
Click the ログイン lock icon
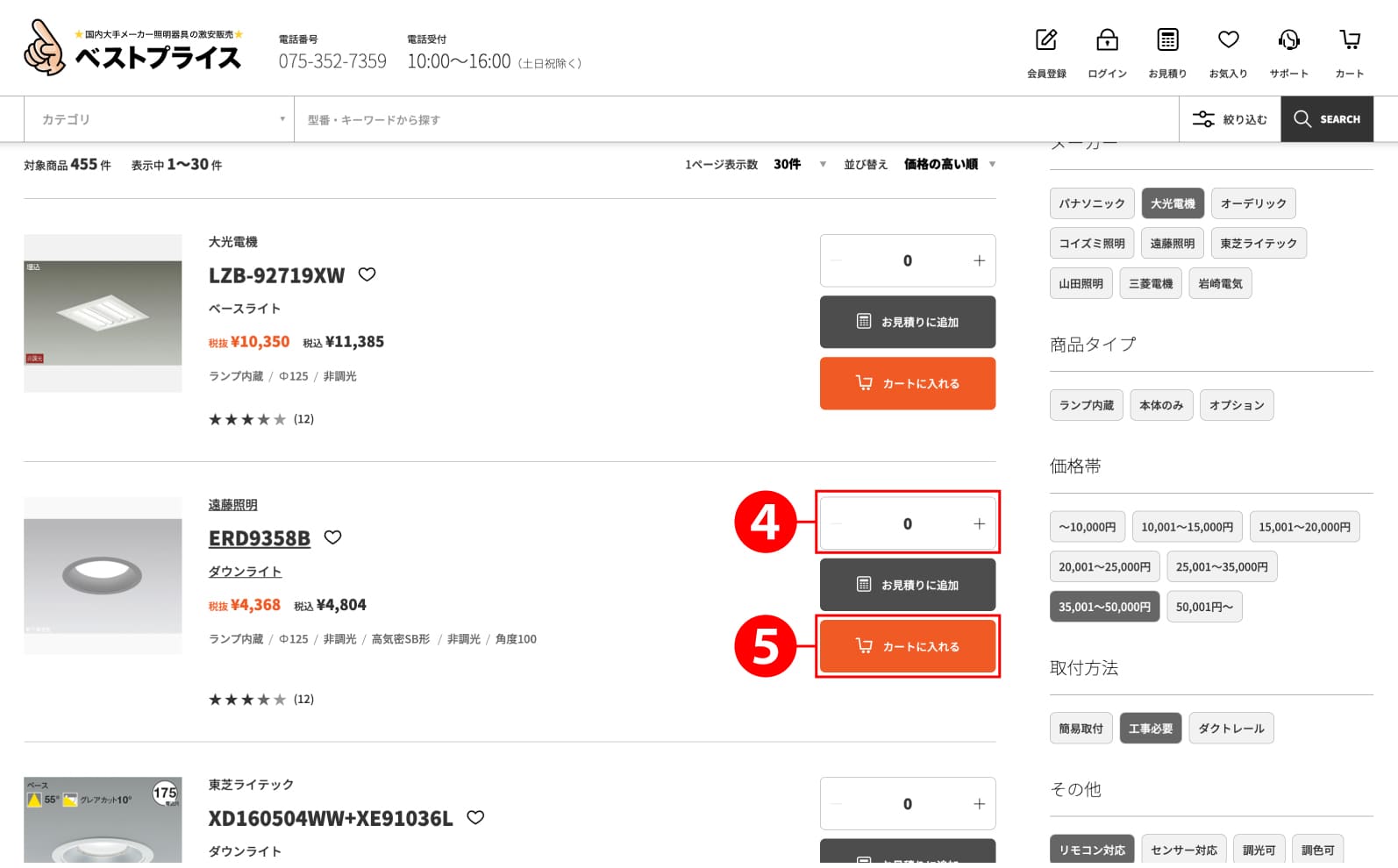pos(1107,40)
